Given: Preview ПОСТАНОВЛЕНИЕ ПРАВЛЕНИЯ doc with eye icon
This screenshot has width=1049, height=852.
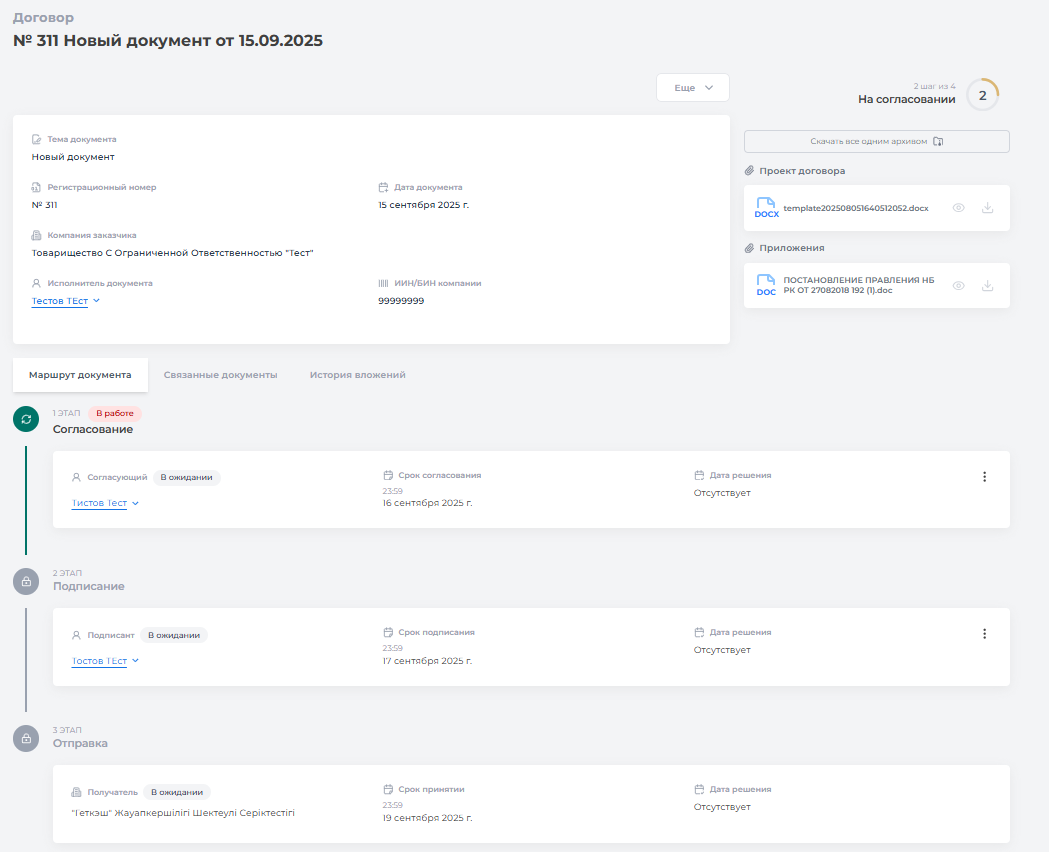Looking at the screenshot, I should [958, 286].
